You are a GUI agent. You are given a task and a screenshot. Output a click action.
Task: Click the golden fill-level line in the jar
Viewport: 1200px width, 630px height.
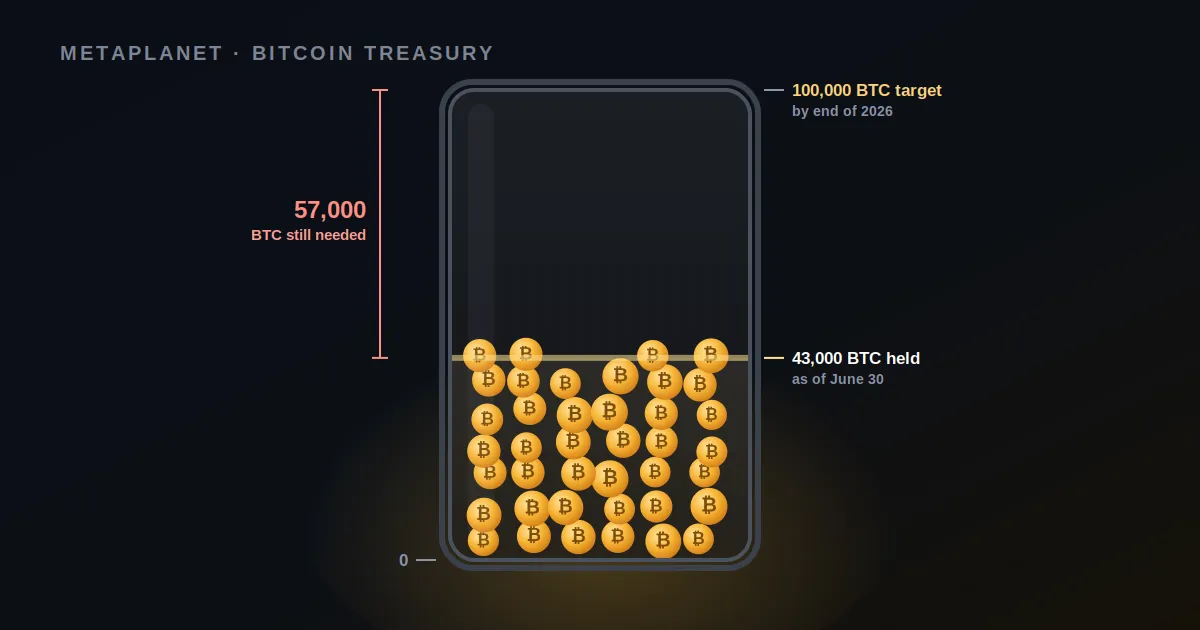coord(600,358)
